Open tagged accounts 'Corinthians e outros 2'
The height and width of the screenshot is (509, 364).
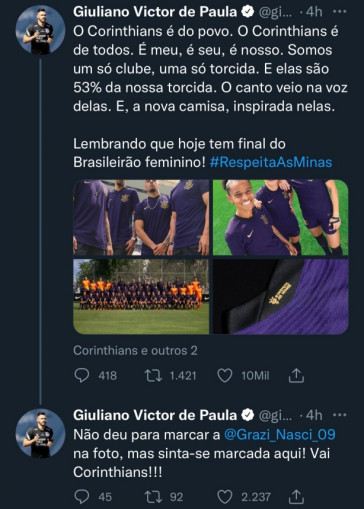(135, 351)
